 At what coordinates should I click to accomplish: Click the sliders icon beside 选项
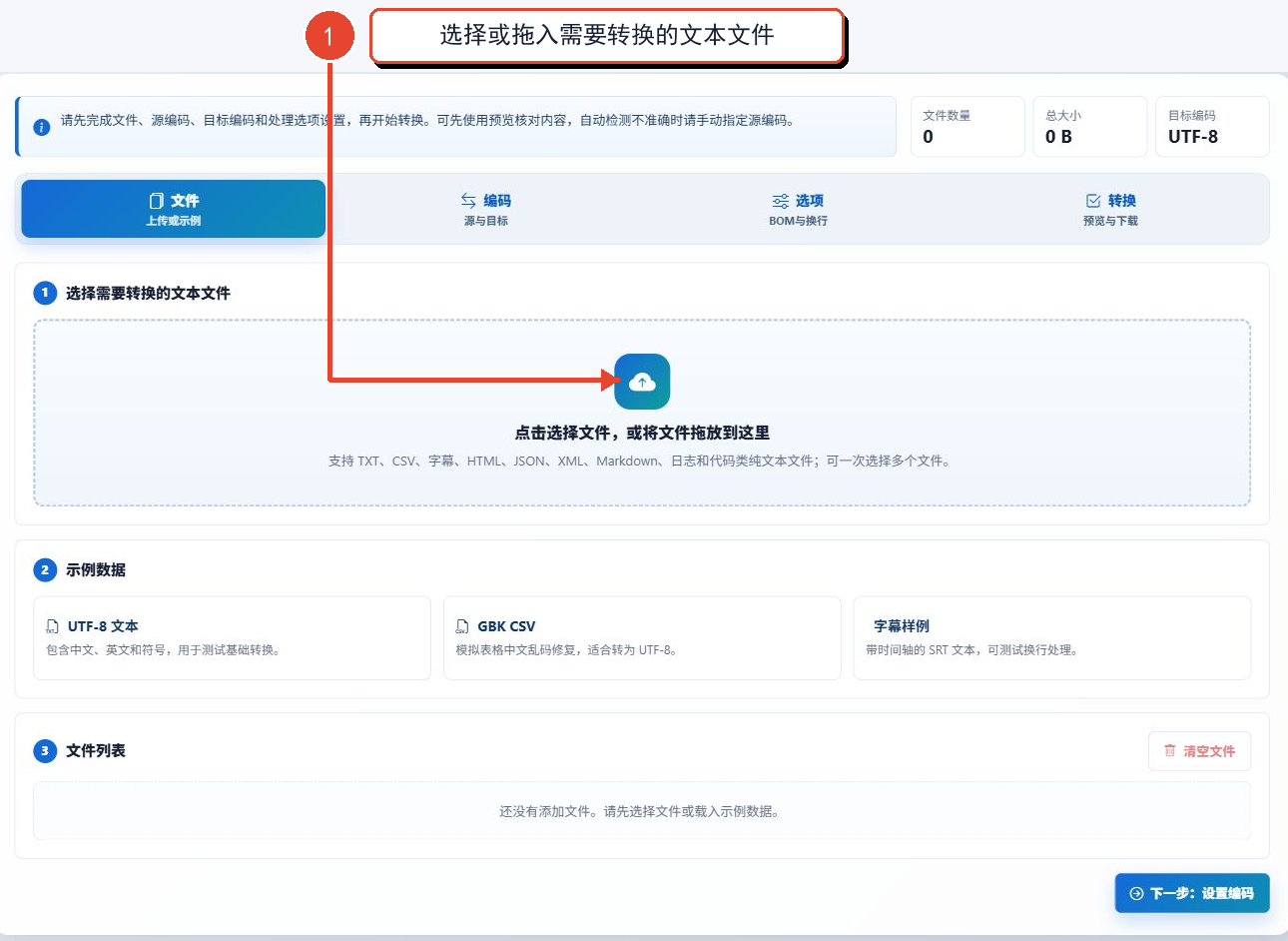(781, 201)
